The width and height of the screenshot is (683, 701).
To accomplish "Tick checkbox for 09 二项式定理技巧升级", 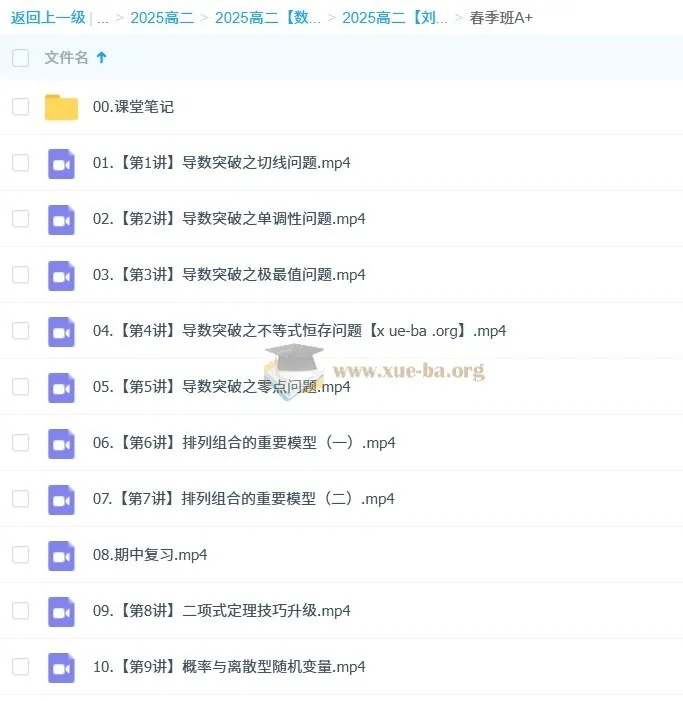I will (20, 611).
